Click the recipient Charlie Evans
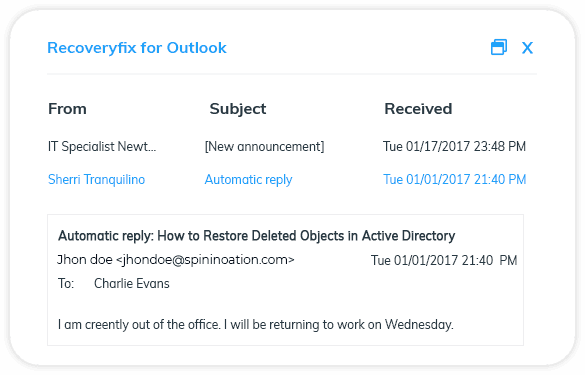This screenshot has height=375, width=585. [132, 284]
